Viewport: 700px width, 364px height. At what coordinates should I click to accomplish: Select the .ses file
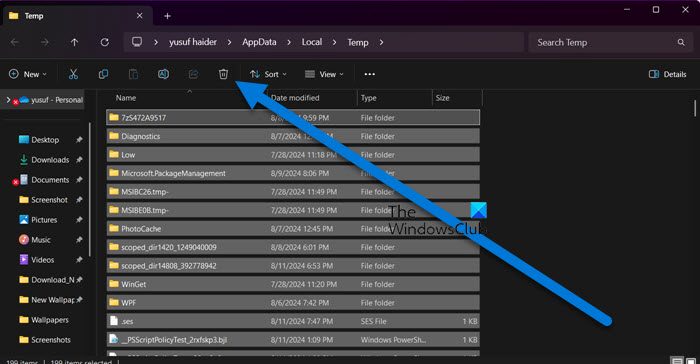pyautogui.click(x=293, y=321)
